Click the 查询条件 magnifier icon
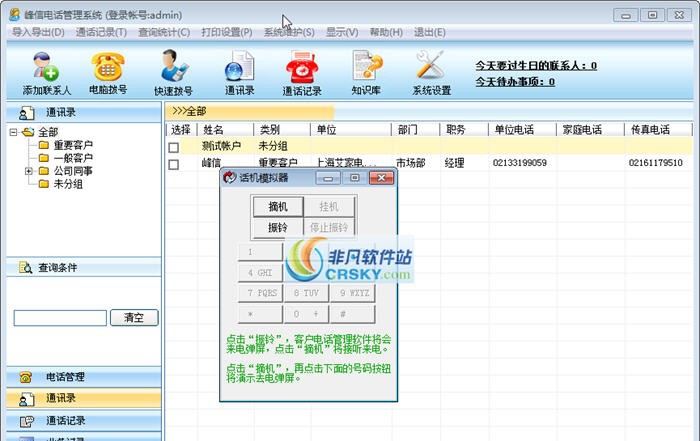The height and width of the screenshot is (441, 700). [x=25, y=267]
